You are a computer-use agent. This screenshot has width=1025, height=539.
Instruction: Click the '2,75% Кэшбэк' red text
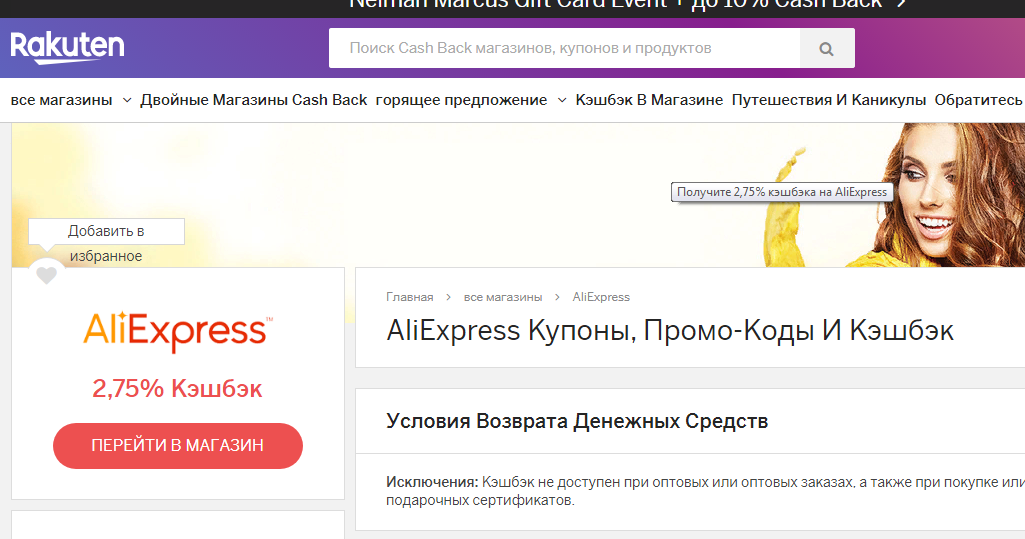(177, 389)
